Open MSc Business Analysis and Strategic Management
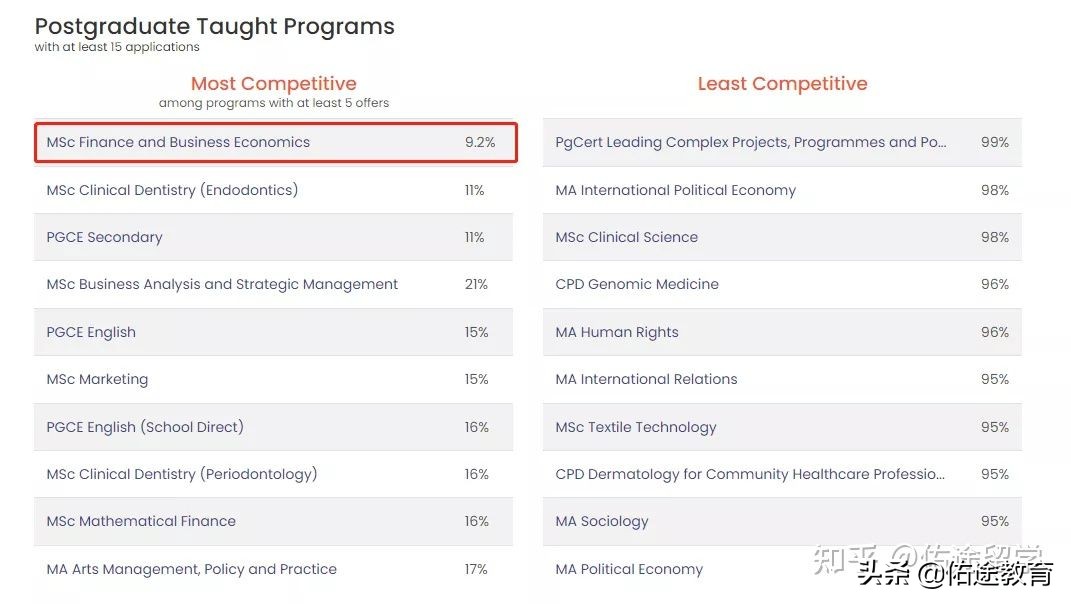1071x604 pixels. [x=222, y=284]
